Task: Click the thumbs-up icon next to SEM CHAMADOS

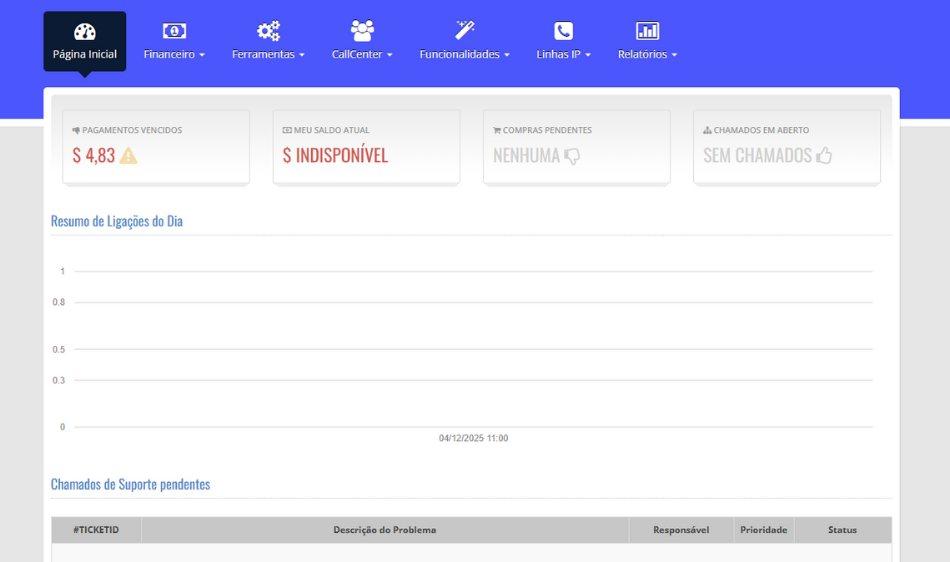Action: (x=824, y=156)
